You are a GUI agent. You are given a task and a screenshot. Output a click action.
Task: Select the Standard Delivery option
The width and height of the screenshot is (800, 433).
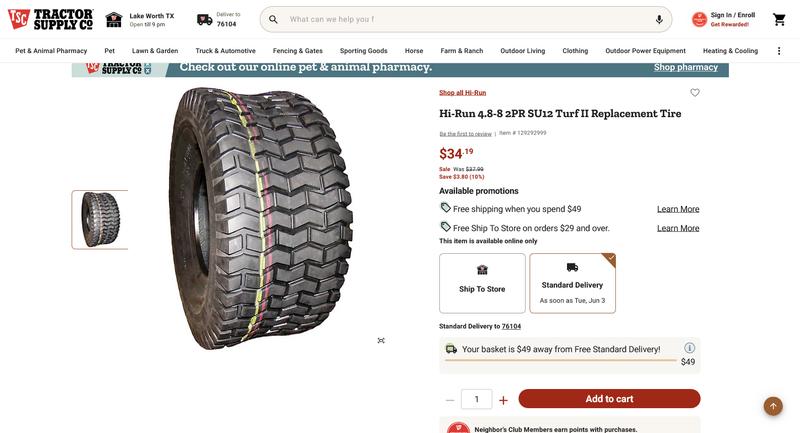[572, 283]
